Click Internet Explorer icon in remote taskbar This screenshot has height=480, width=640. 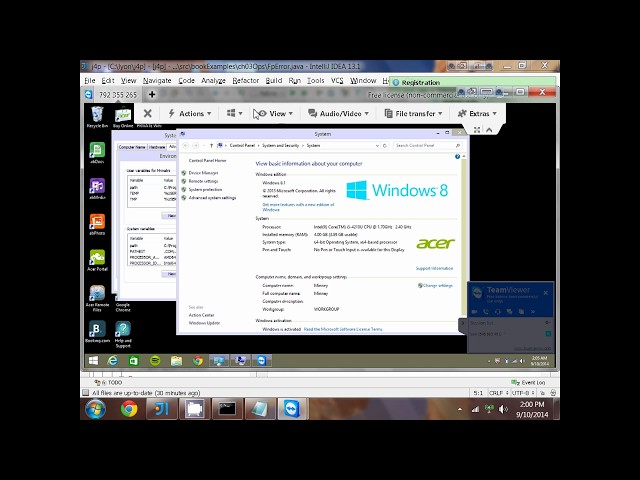113,360
